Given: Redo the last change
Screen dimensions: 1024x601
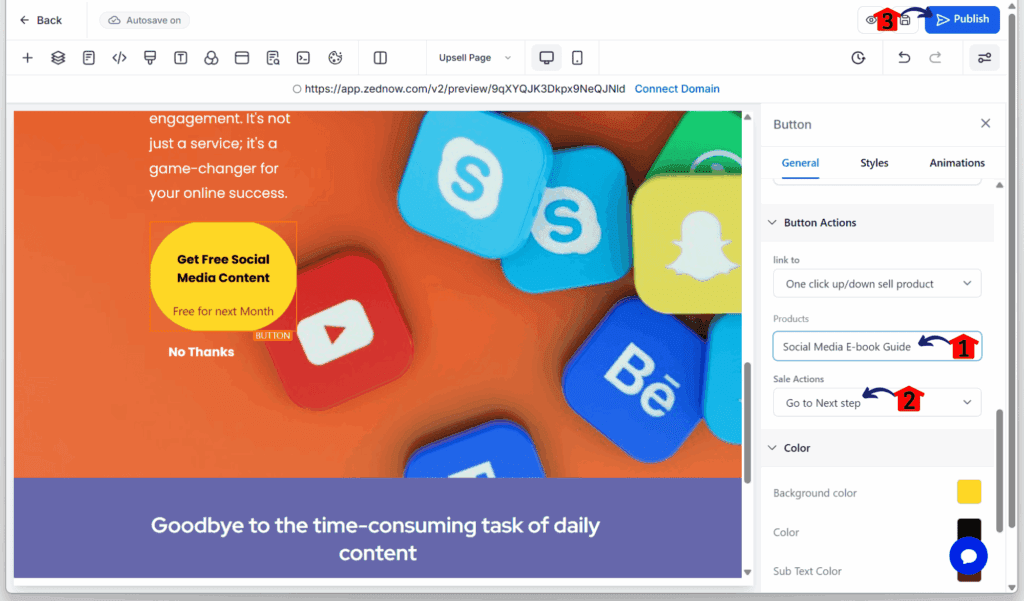Looking at the screenshot, I should 935,57.
